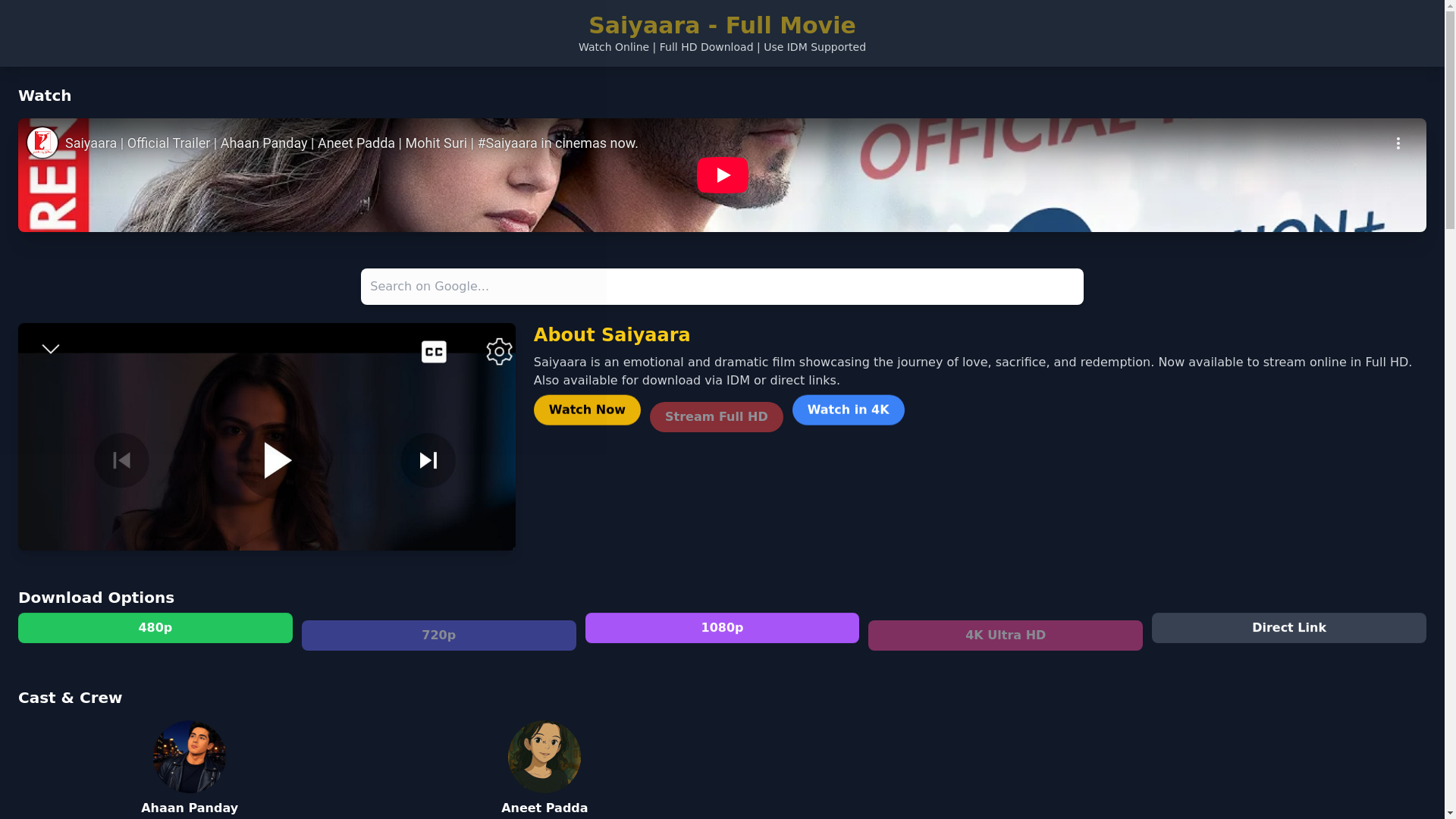Open Aneet Padda cast photo
This screenshot has width=1456, height=819.
point(544,757)
